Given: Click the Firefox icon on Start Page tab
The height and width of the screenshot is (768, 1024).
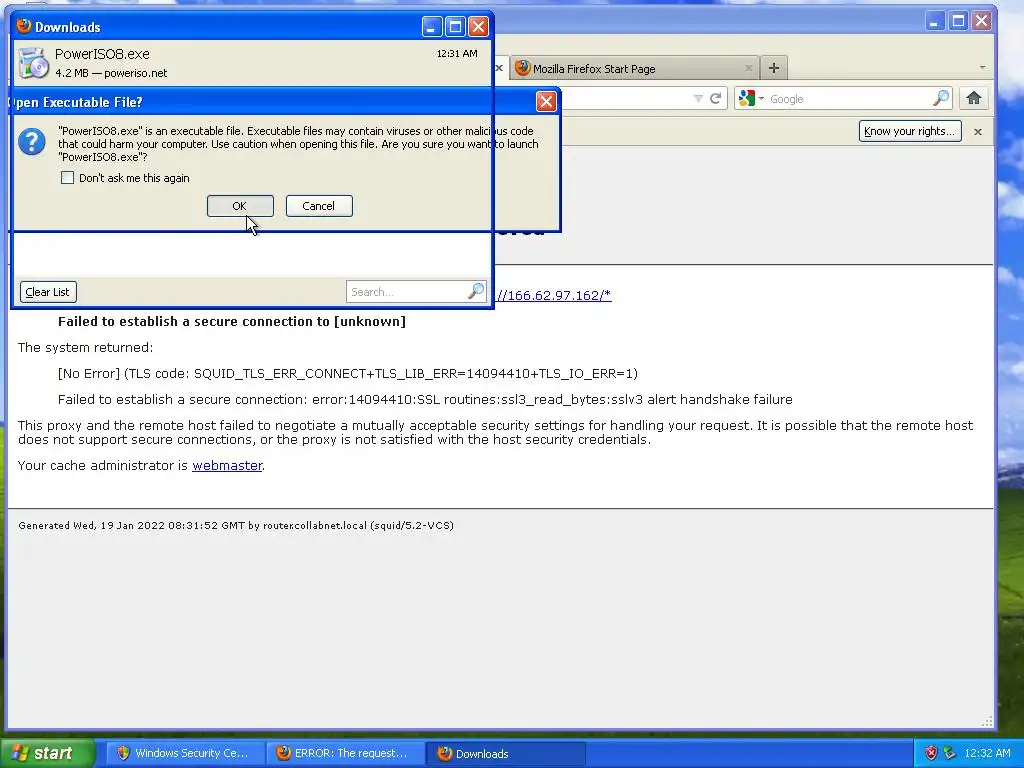Looking at the screenshot, I should 522,68.
